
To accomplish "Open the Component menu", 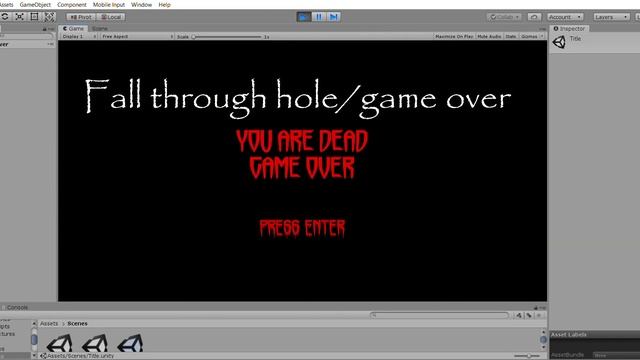I will click(72, 5).
